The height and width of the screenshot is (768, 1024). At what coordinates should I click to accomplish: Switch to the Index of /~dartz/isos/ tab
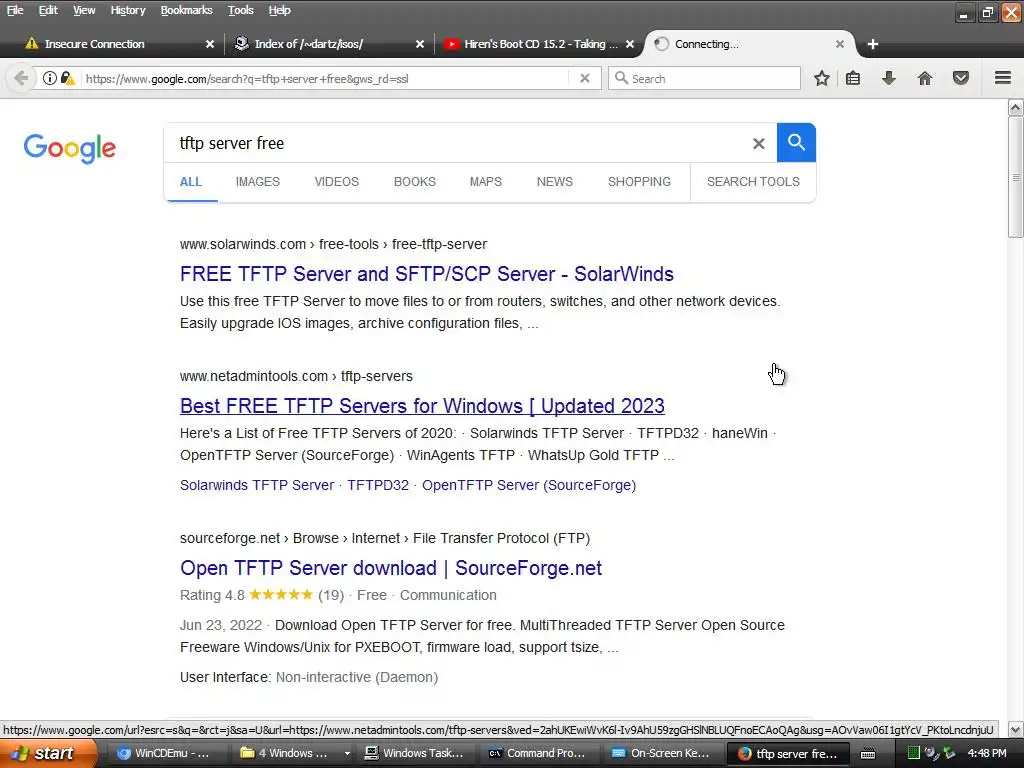[328, 44]
